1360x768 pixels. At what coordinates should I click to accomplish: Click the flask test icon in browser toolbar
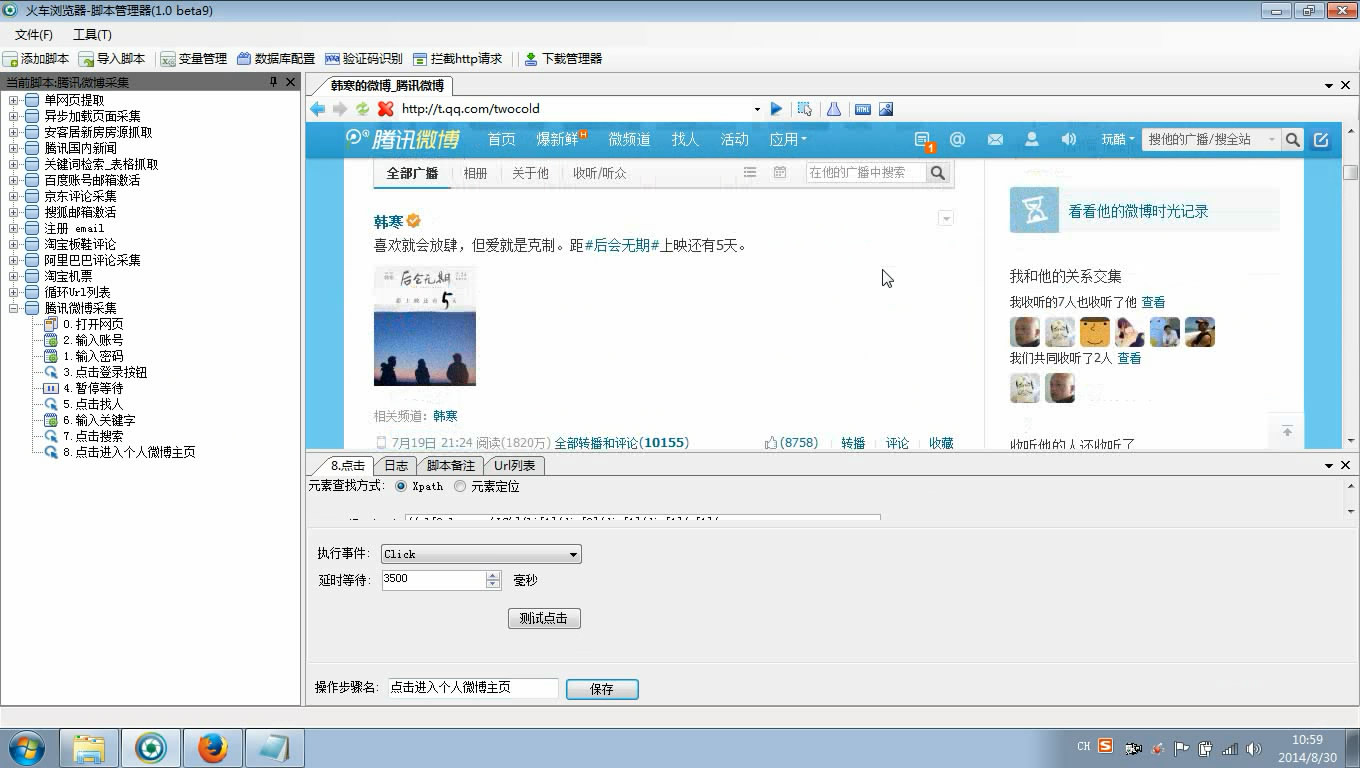[x=833, y=109]
